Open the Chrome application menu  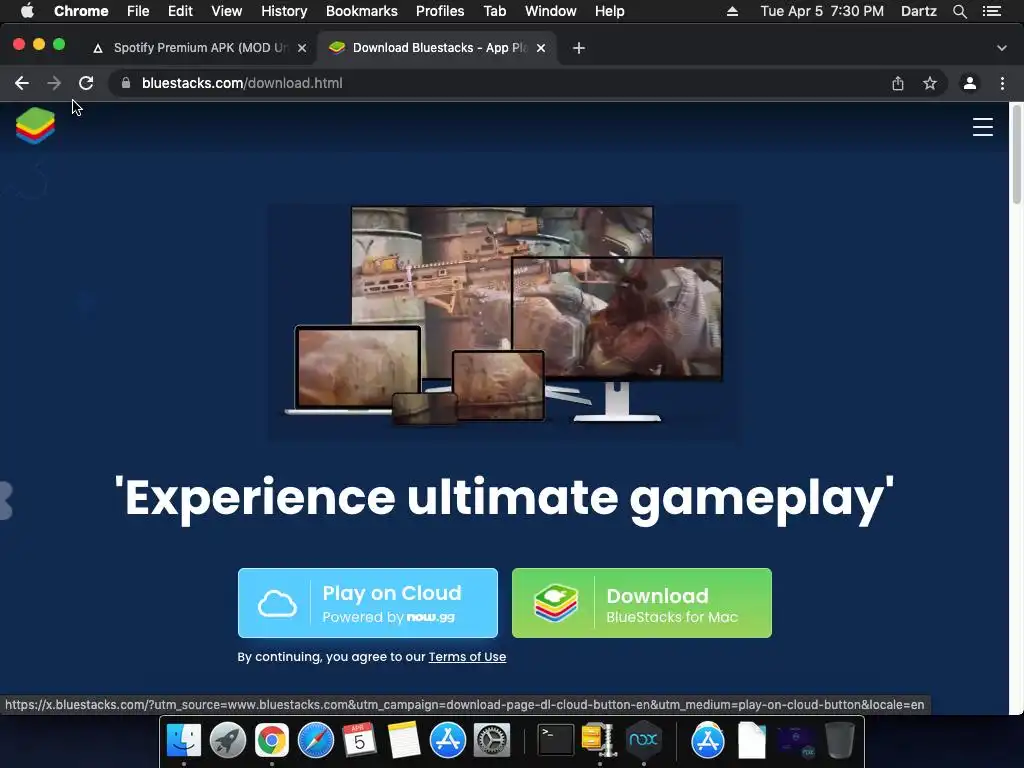[x=81, y=11]
